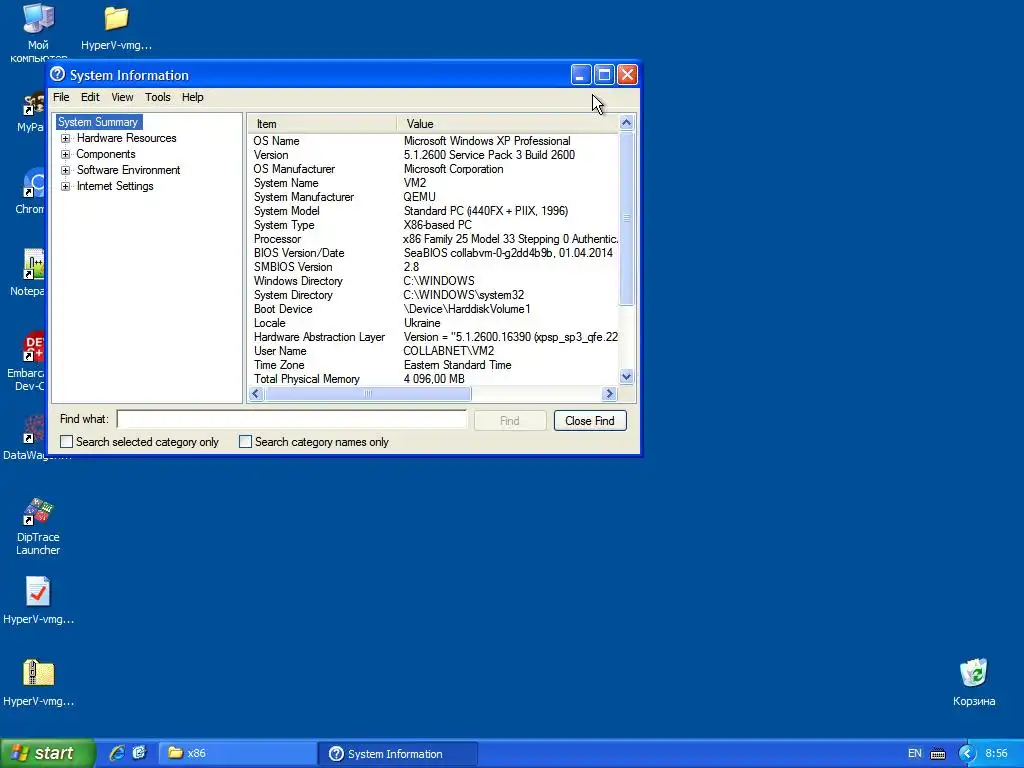
Task: Show hidden tray icons arrow
Action: coord(967,754)
